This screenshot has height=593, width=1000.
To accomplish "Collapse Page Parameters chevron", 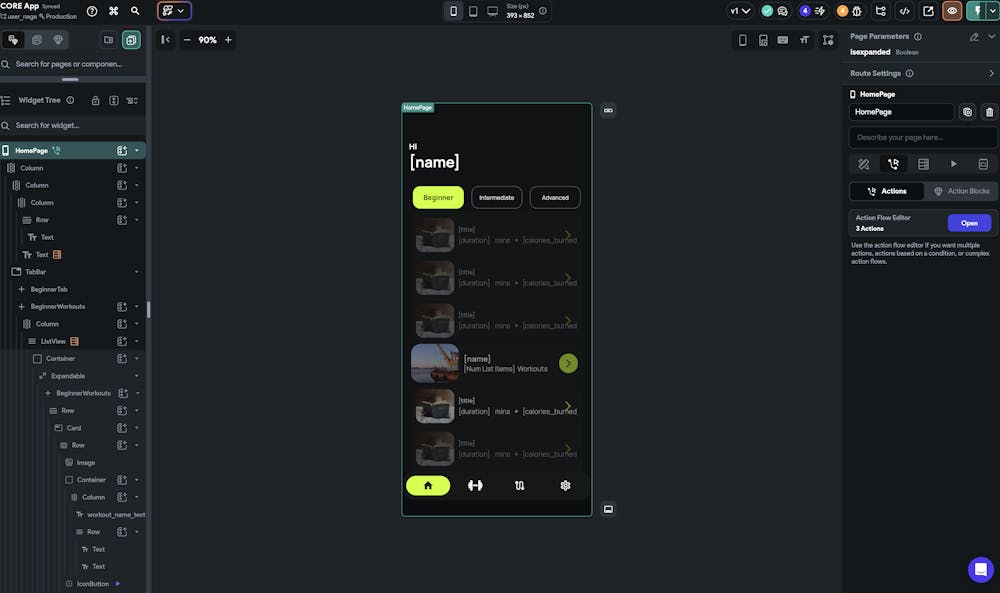I will tap(991, 36).
